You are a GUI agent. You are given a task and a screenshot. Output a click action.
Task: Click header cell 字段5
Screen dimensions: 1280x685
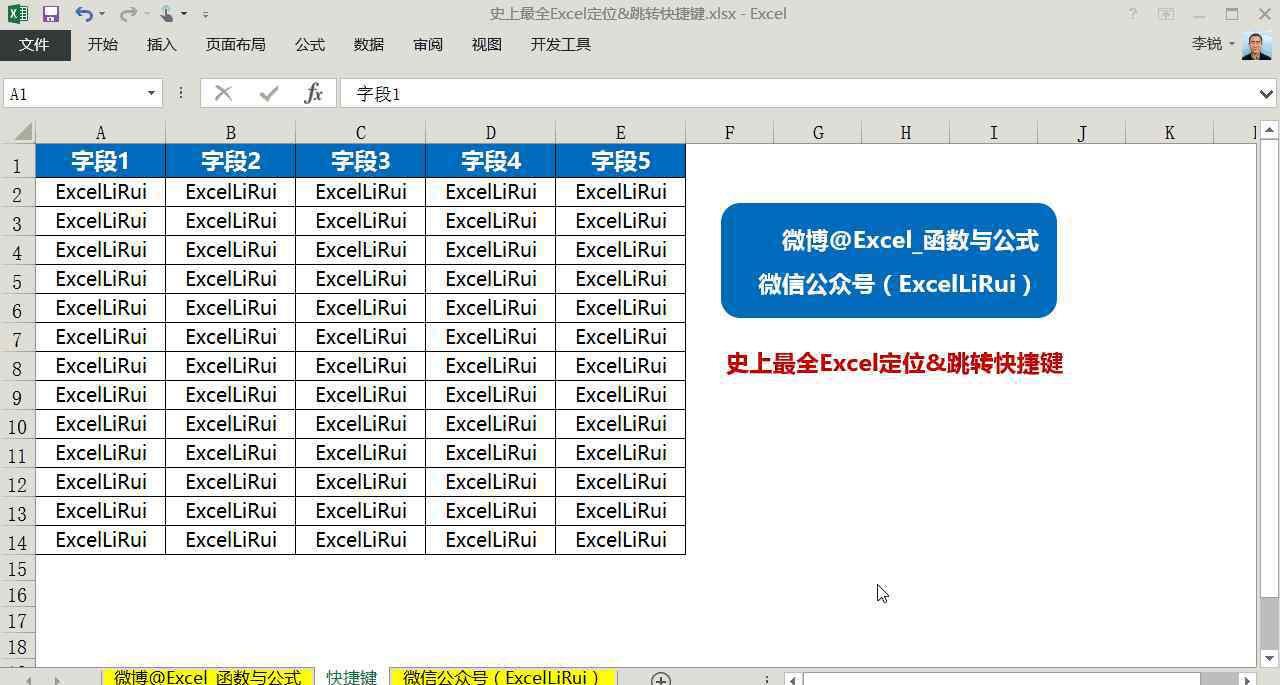[x=620, y=161]
